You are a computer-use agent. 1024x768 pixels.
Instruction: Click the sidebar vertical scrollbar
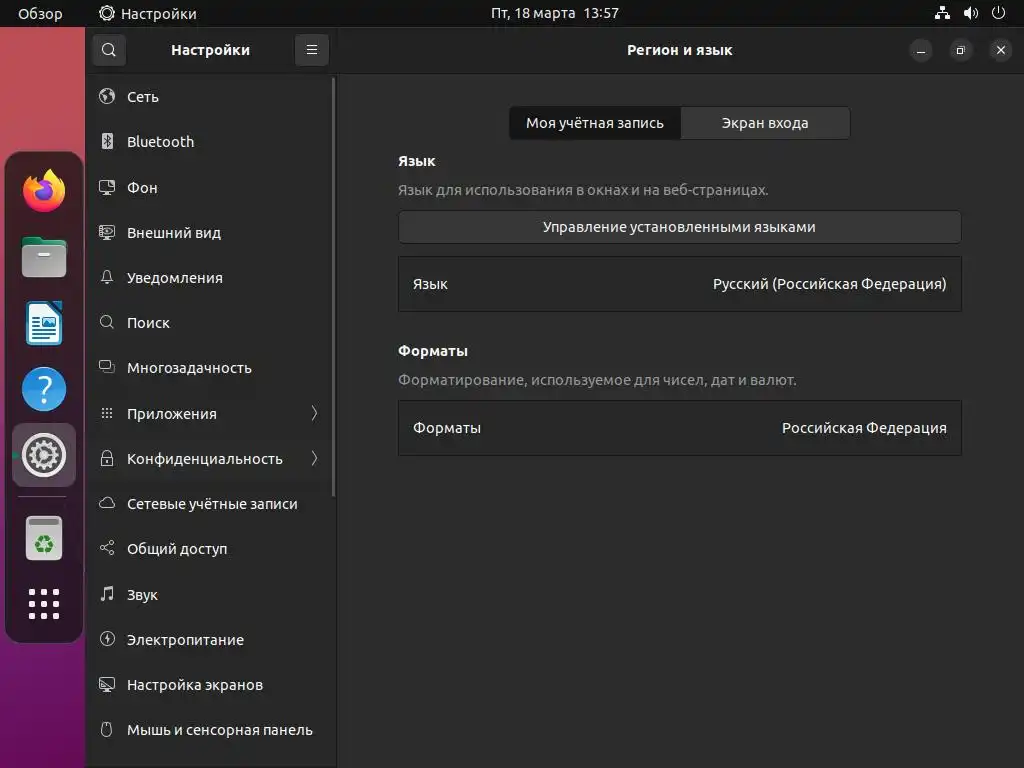(x=333, y=290)
